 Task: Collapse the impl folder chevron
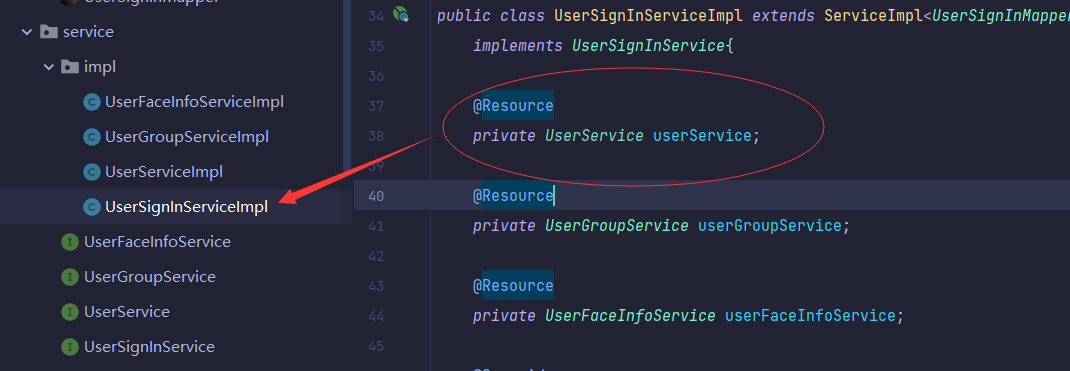click(48, 67)
